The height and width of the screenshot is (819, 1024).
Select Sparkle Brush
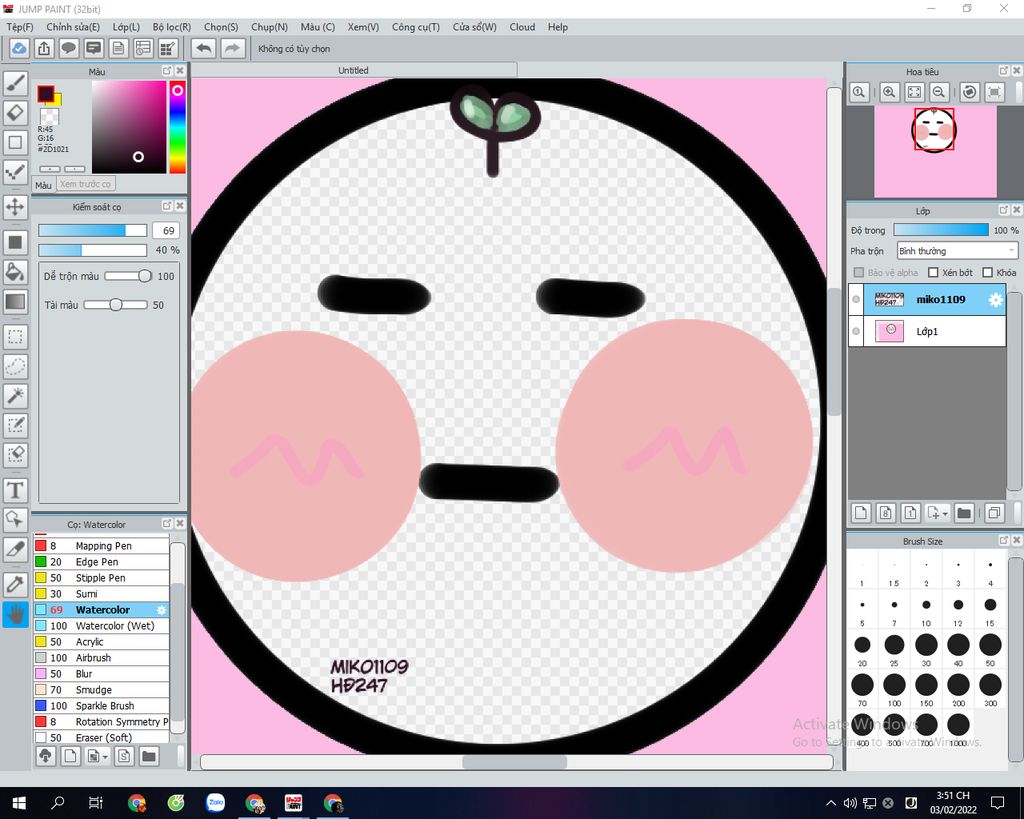tap(101, 705)
